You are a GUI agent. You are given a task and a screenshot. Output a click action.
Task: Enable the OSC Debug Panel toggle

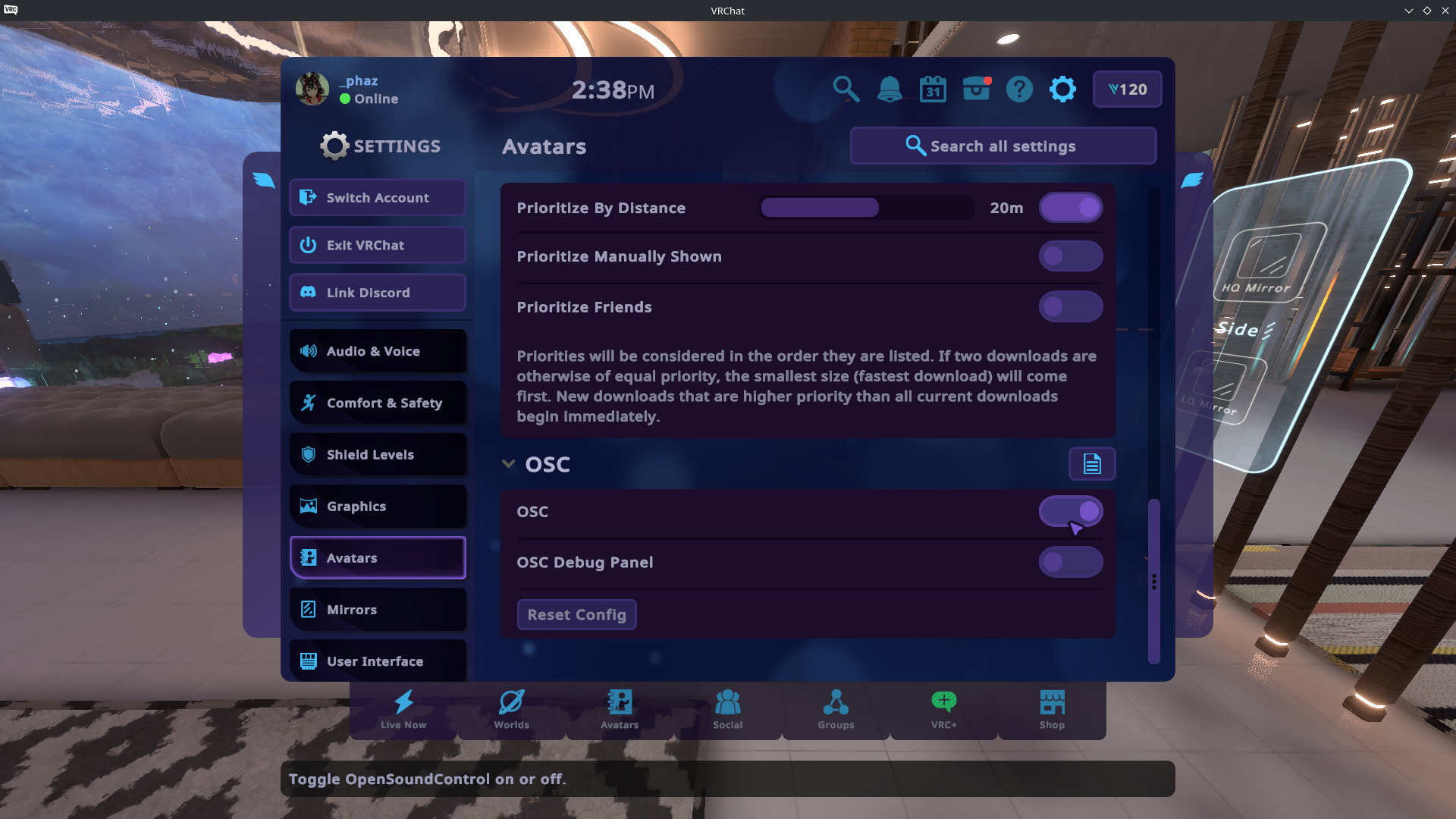tap(1070, 563)
